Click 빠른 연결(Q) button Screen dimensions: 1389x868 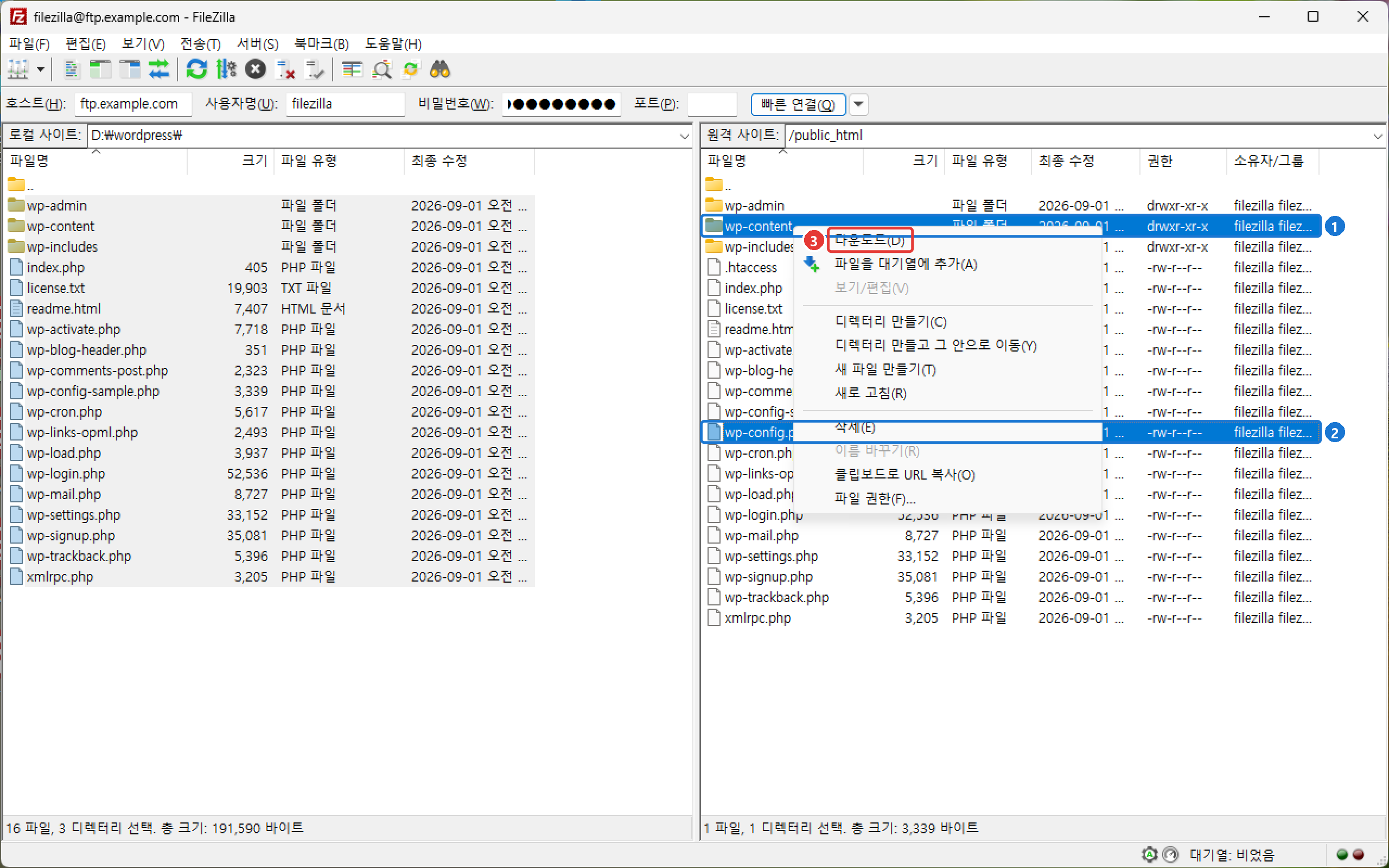[x=798, y=104]
